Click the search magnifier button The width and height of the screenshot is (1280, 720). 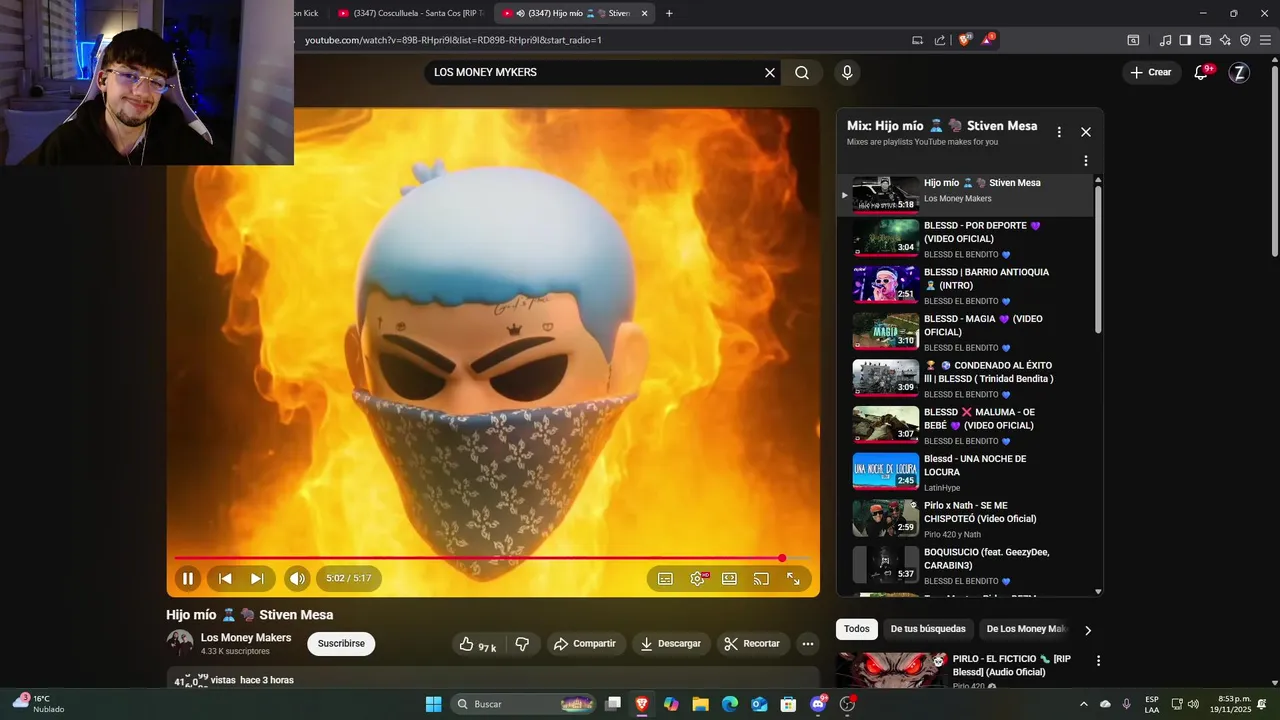coord(802,73)
